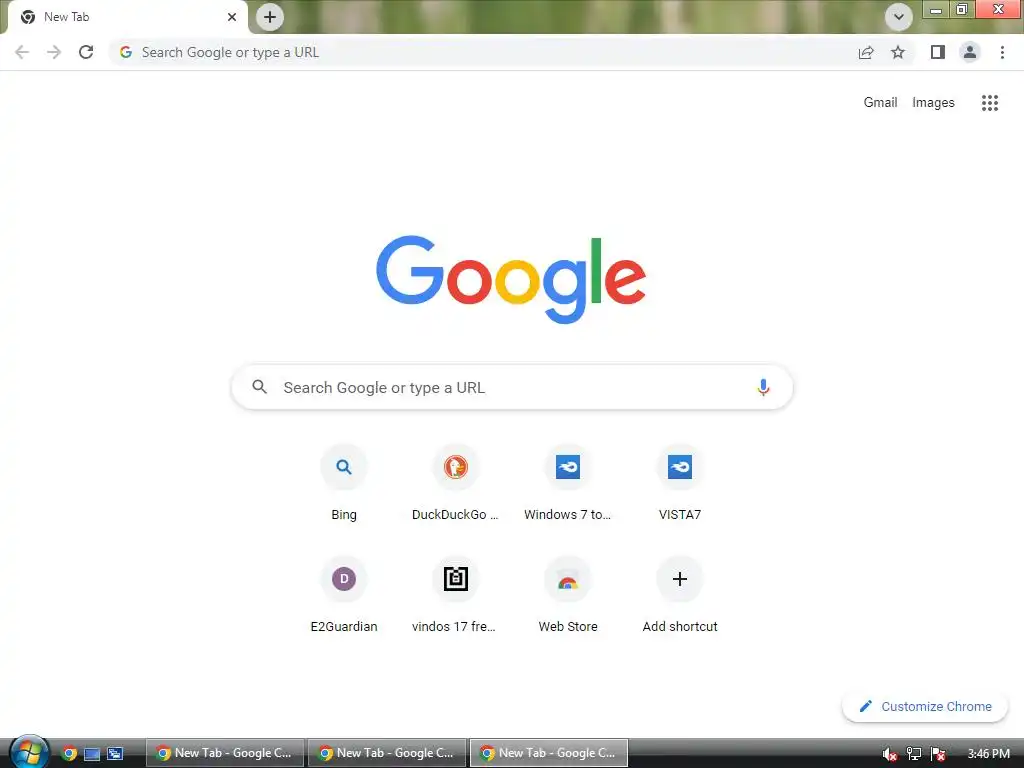
Task: Open the vindos 17 fre... shortcut
Action: click(x=456, y=596)
